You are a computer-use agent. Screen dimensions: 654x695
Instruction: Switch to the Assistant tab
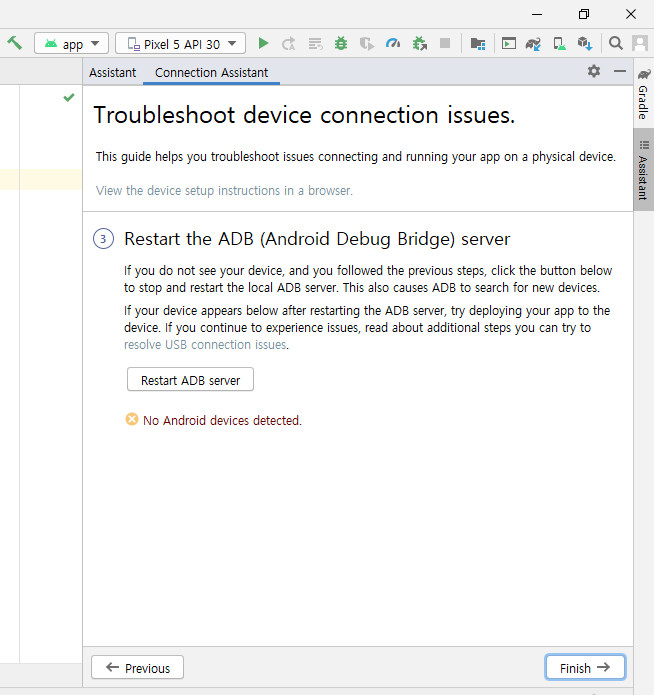point(113,72)
